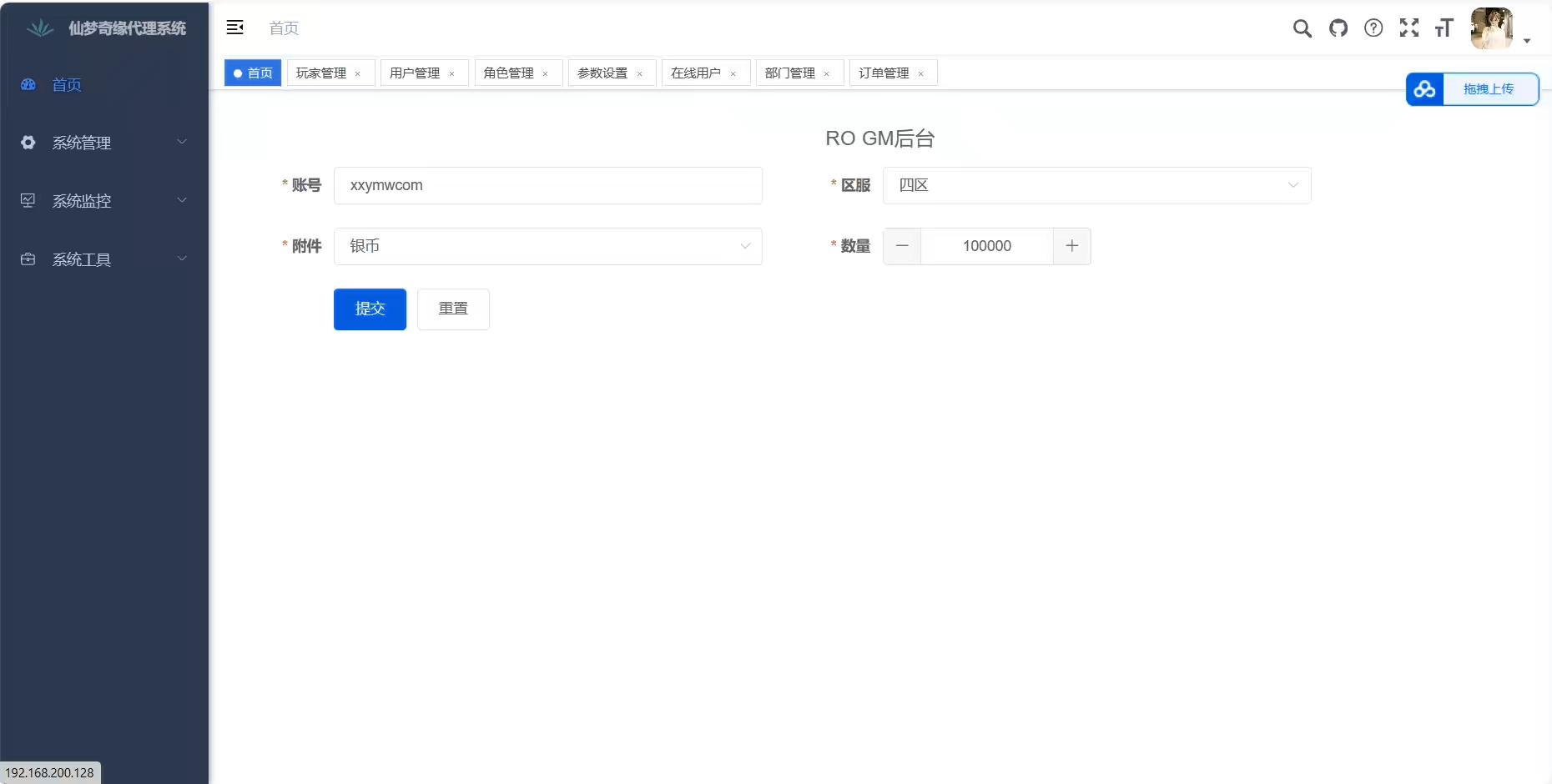The width and height of the screenshot is (1552, 784).
Task: Click the 系统监控 monitor icon
Action: pyautogui.click(x=28, y=201)
